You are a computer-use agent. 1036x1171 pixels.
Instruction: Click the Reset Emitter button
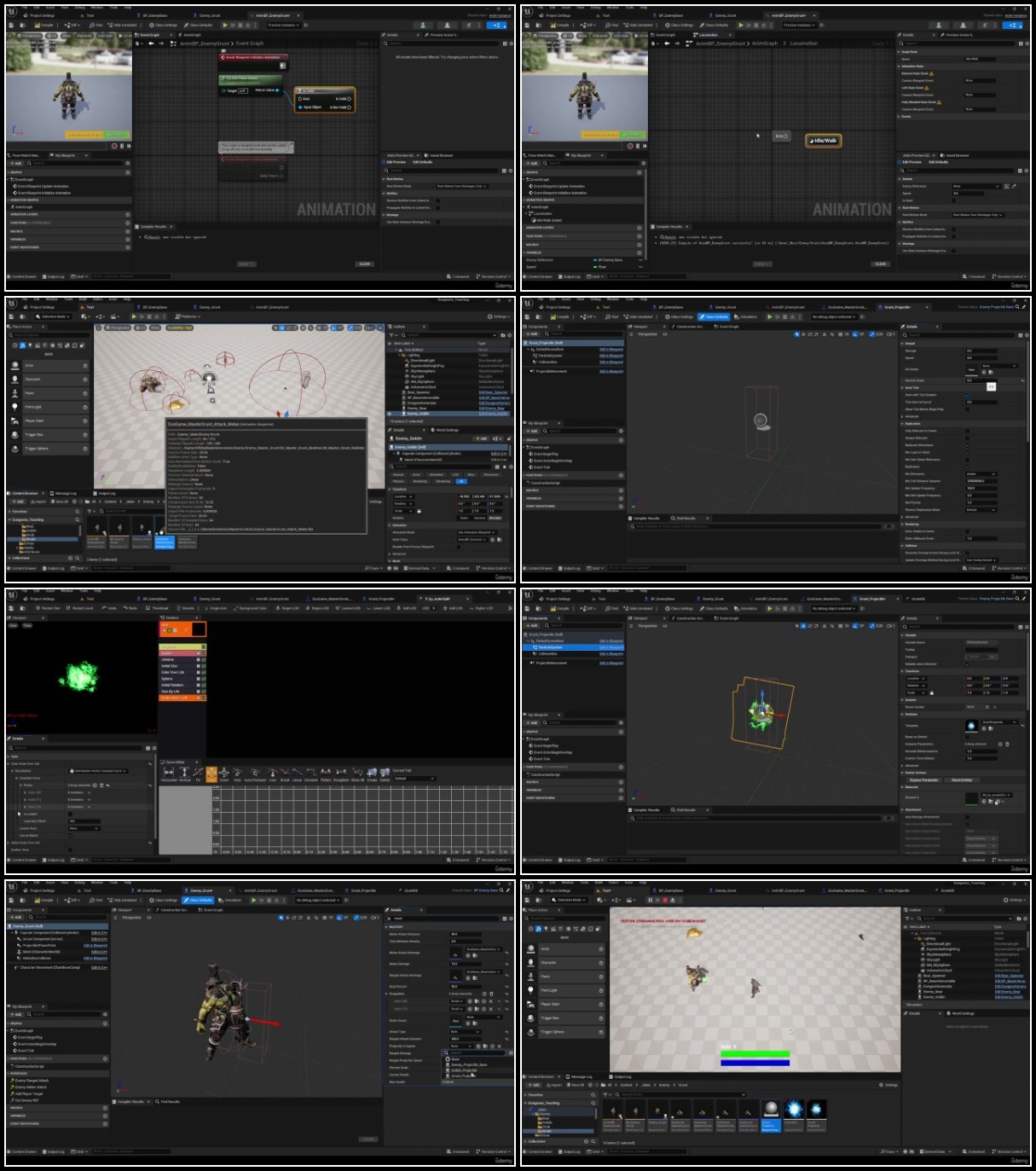point(962,780)
